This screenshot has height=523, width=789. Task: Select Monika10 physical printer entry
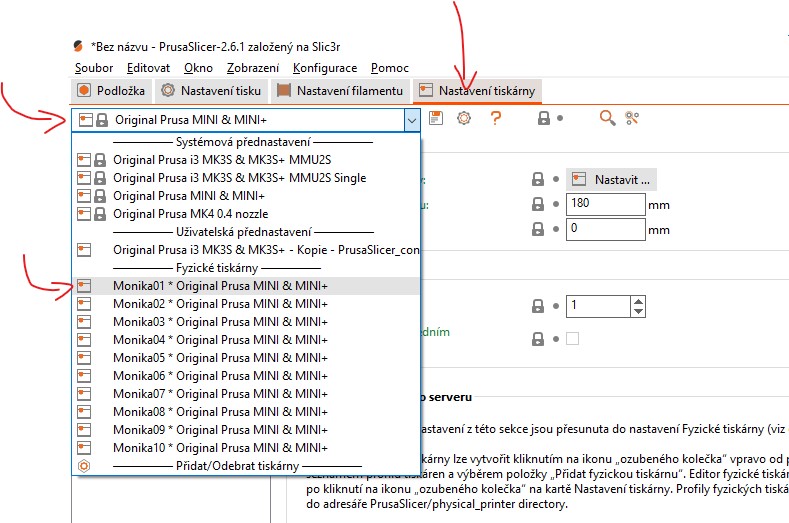[x=220, y=447]
